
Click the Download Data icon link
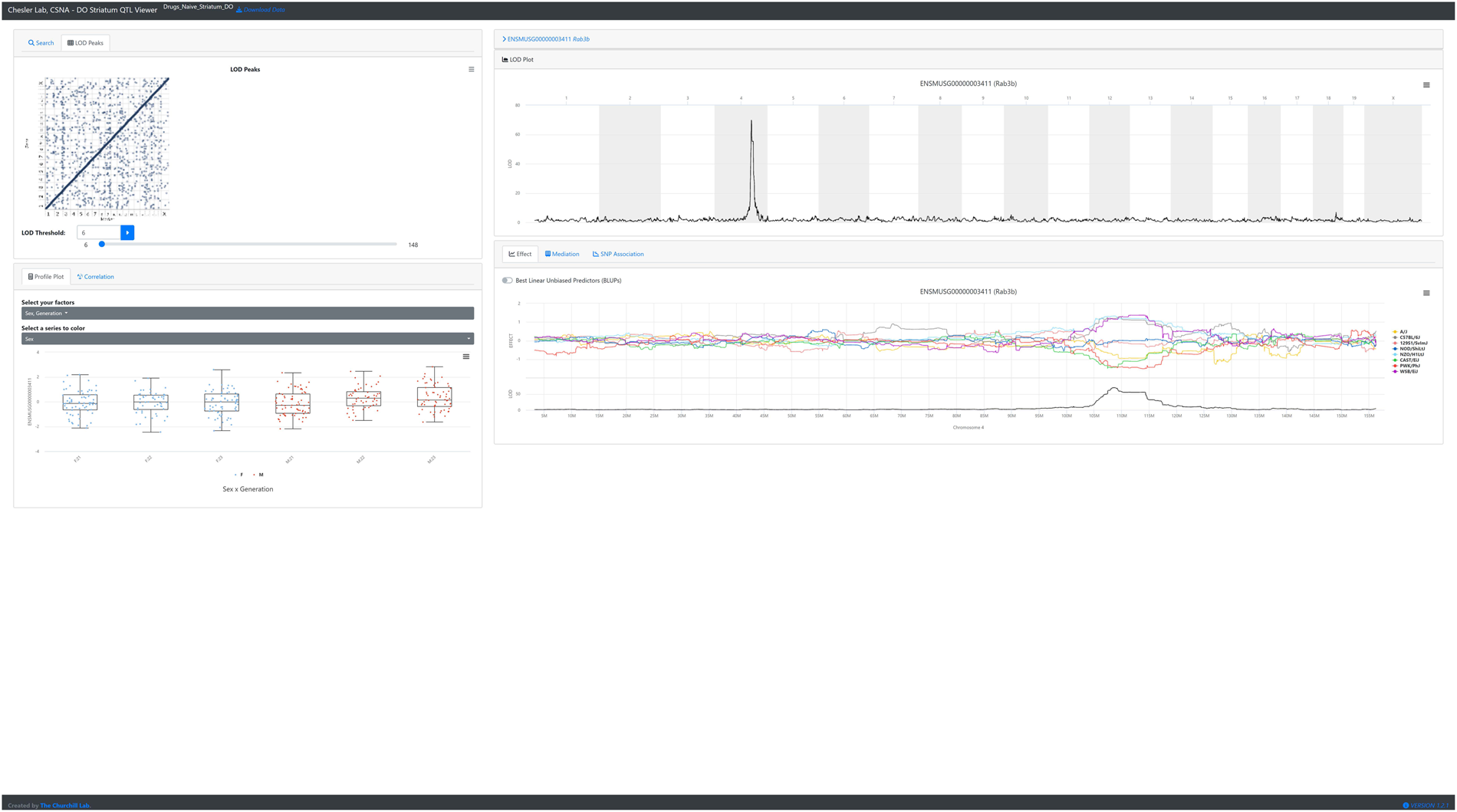pos(239,10)
